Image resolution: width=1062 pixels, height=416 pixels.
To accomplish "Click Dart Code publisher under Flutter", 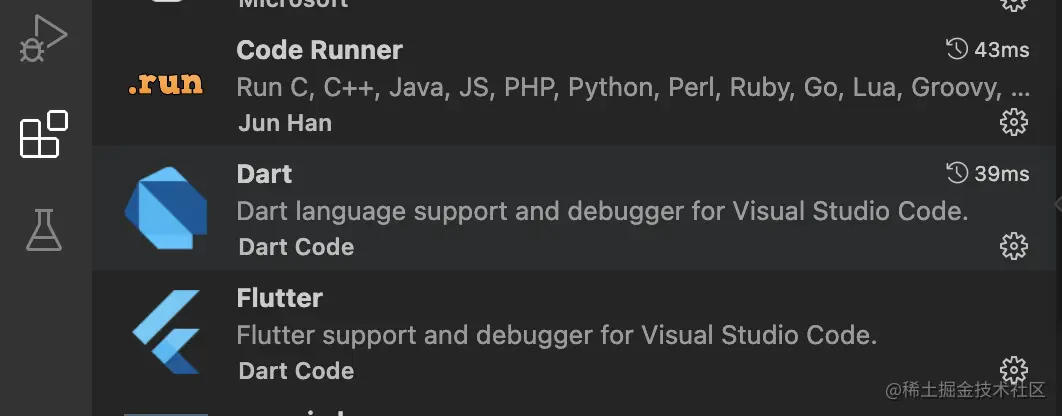I will pos(296,371).
